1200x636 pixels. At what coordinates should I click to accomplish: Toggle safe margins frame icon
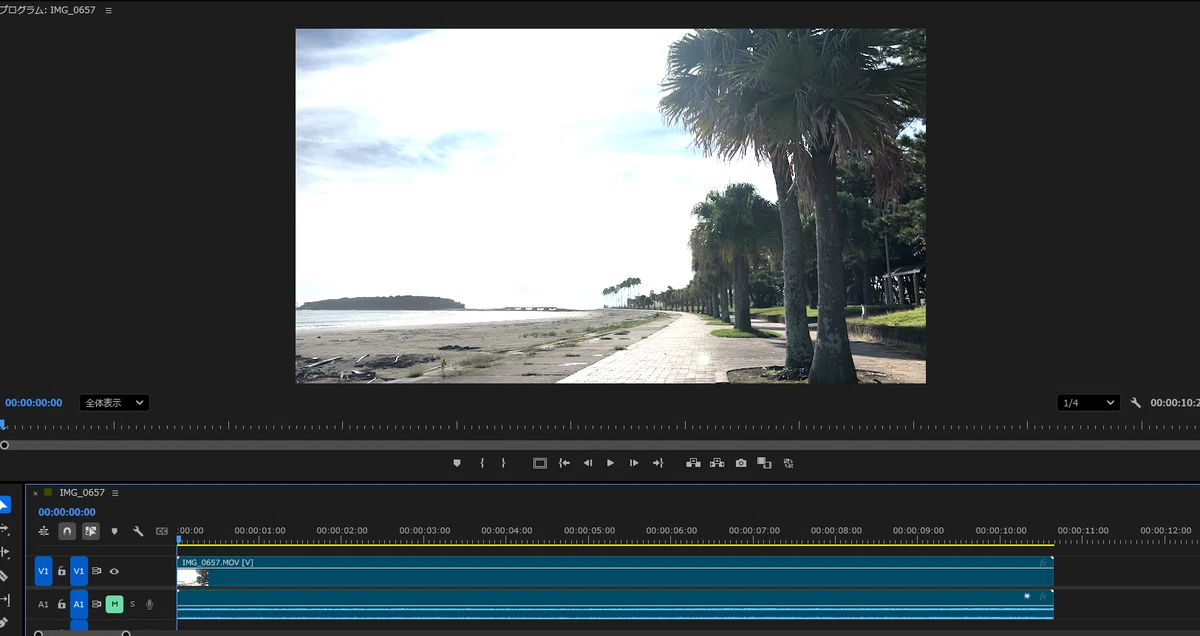540,463
